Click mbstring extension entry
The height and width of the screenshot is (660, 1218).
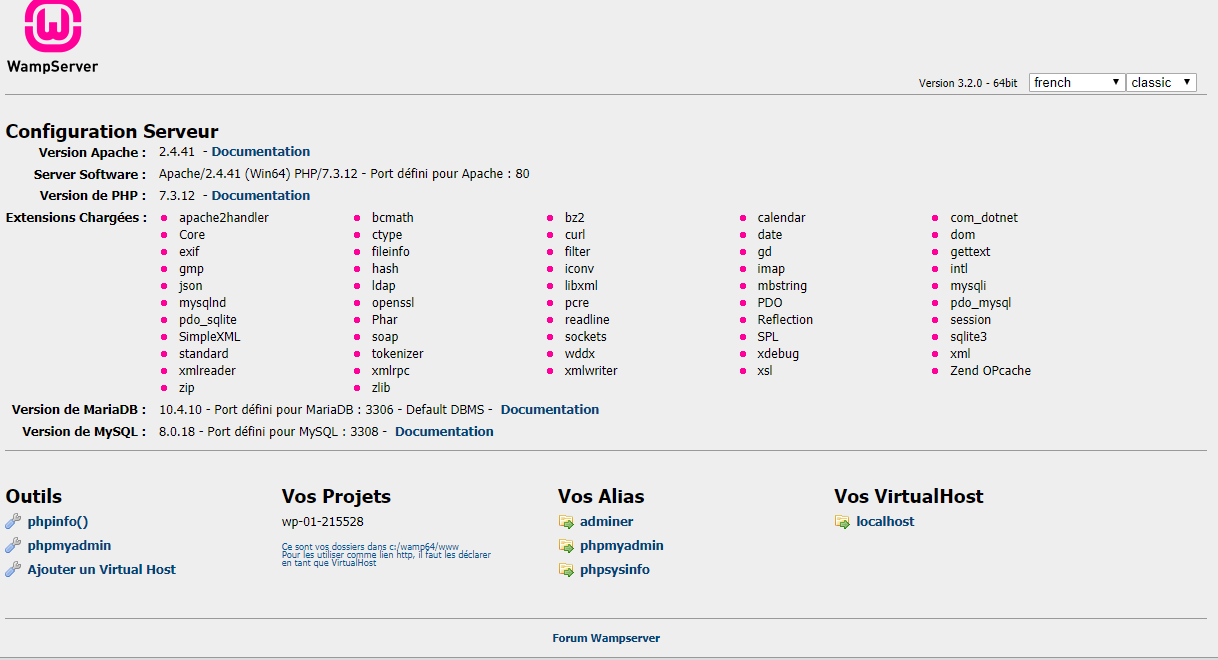(x=782, y=286)
